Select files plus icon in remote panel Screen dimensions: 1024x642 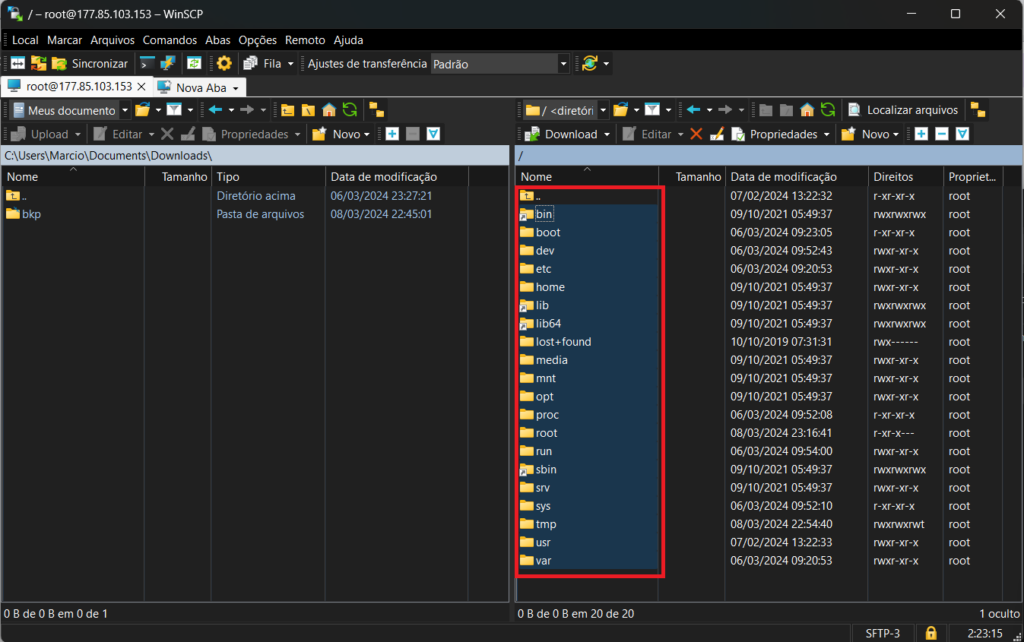pyautogui.click(x=921, y=134)
